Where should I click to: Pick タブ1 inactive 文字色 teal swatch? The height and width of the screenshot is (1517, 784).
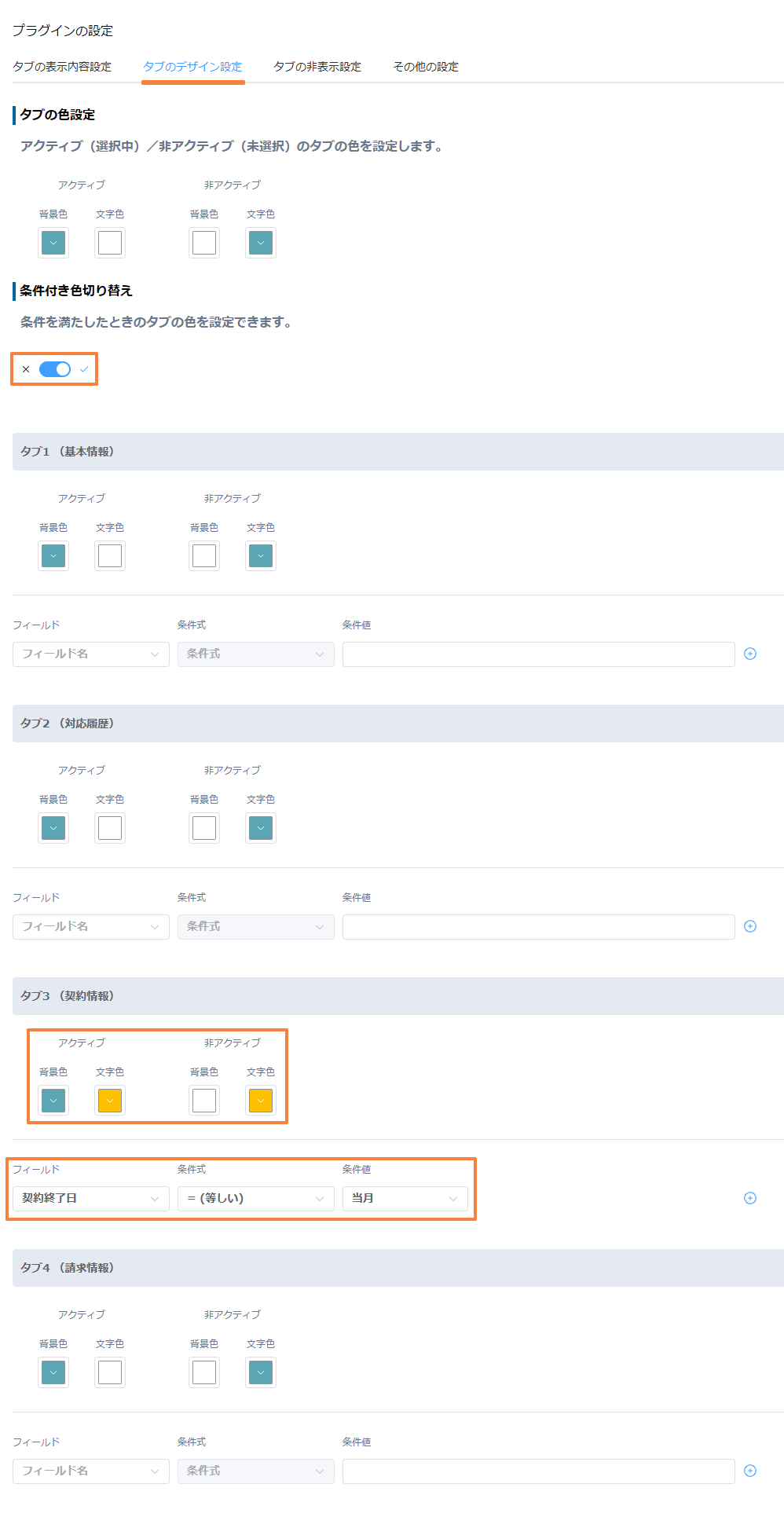261,556
